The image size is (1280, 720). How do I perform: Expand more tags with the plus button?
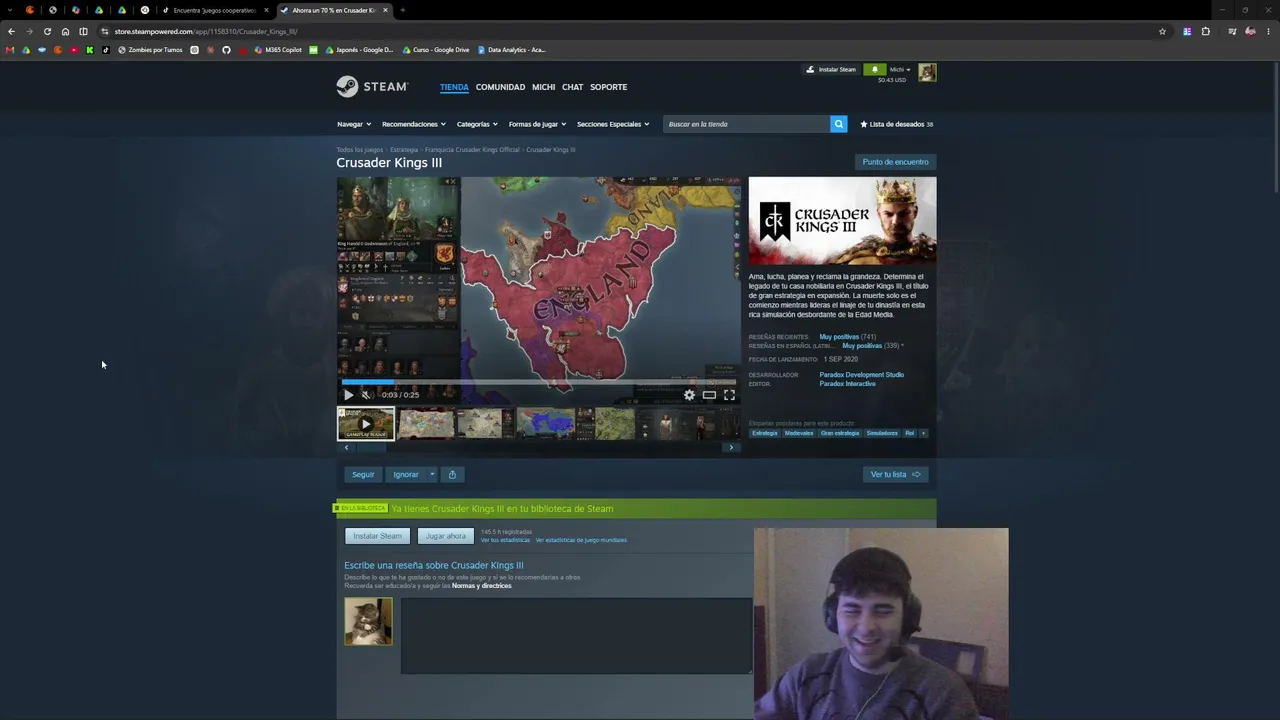tap(923, 433)
